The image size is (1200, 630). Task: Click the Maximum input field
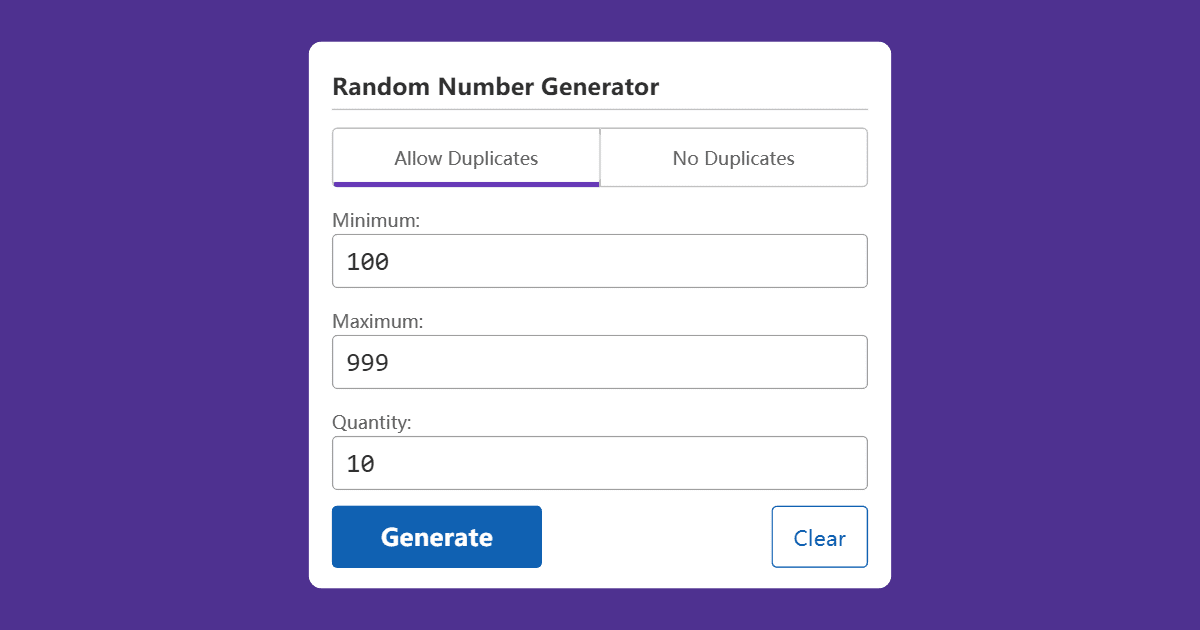click(600, 362)
